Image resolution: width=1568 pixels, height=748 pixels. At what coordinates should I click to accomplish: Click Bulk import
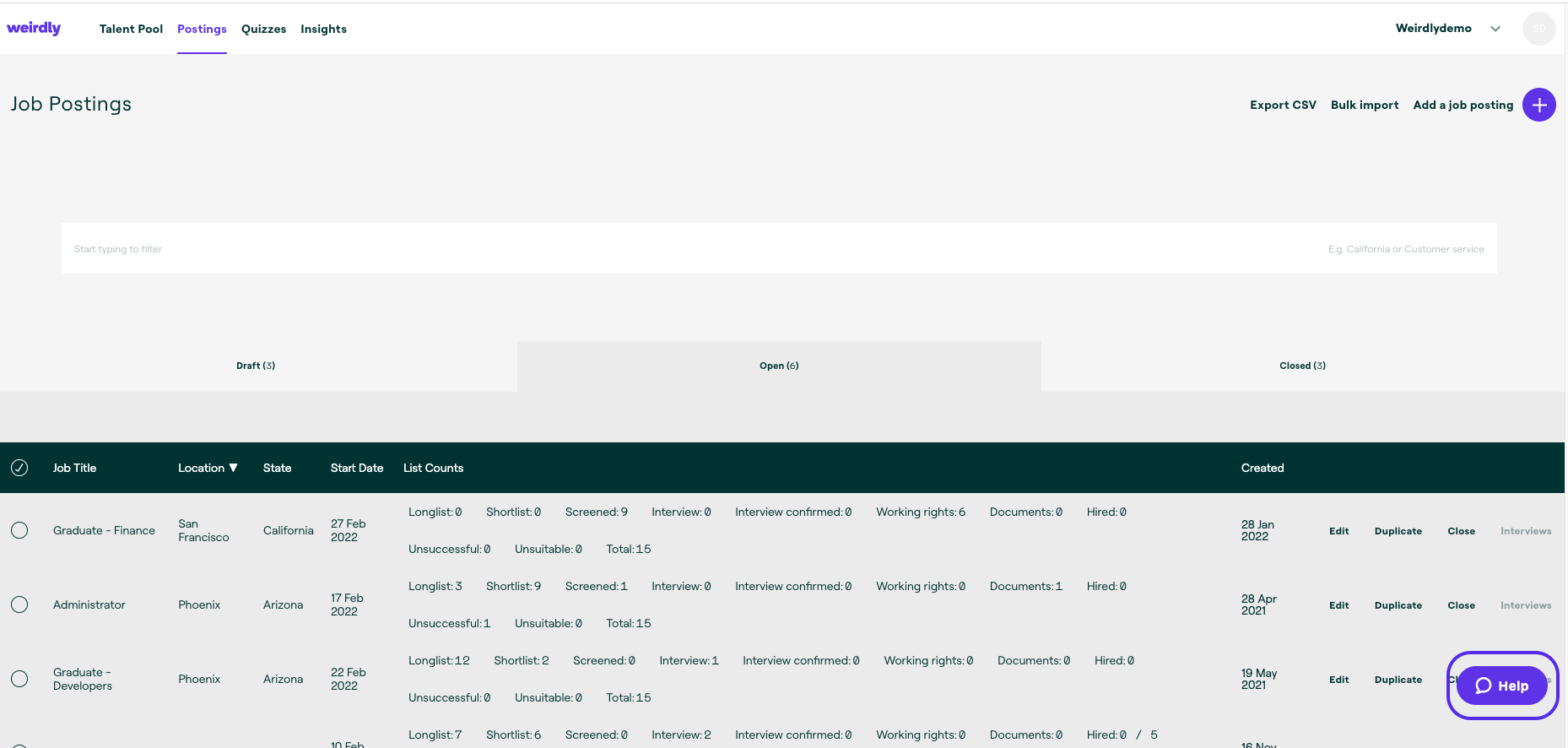[x=1365, y=105]
